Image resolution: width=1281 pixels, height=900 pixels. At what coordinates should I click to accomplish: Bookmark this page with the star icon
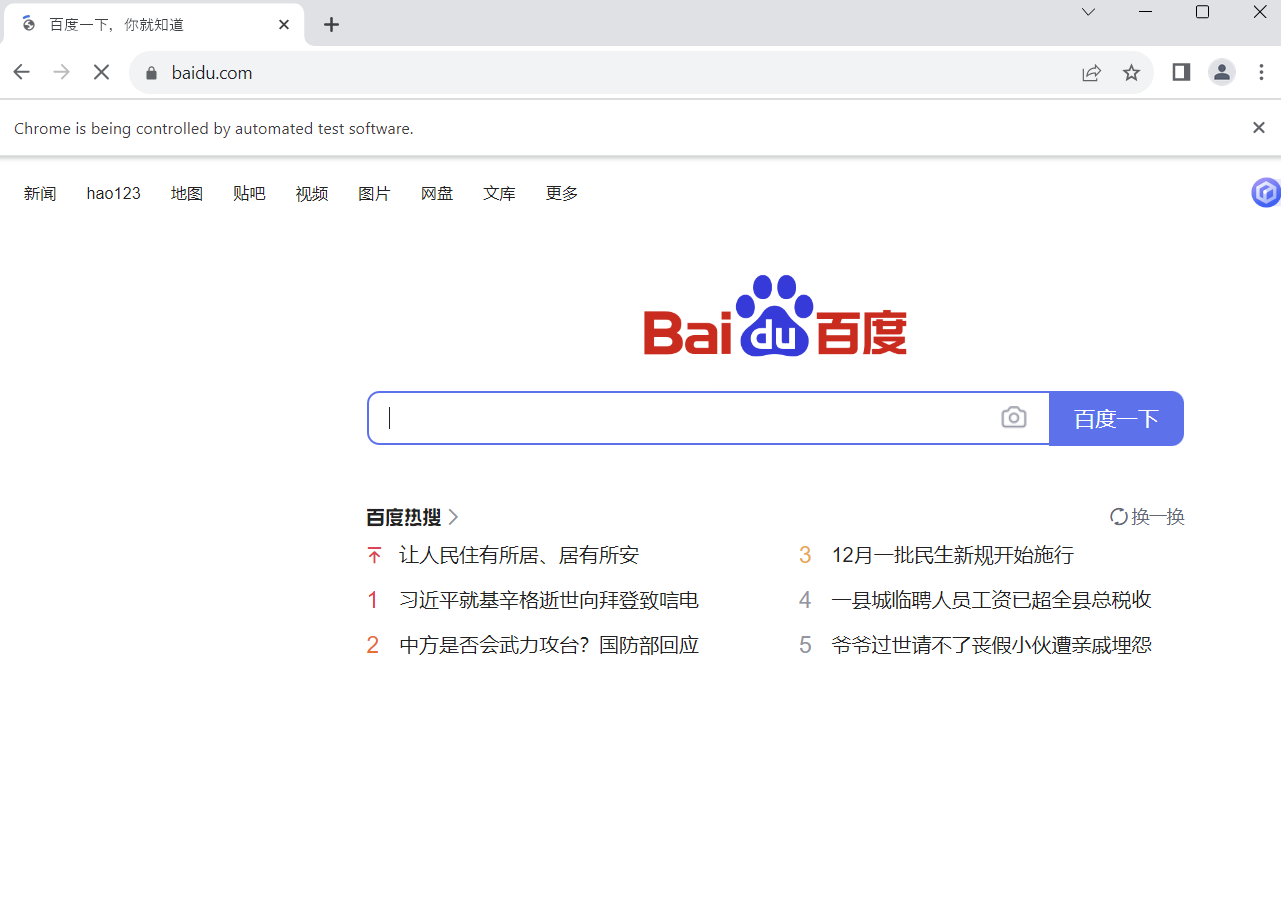[x=1131, y=73]
